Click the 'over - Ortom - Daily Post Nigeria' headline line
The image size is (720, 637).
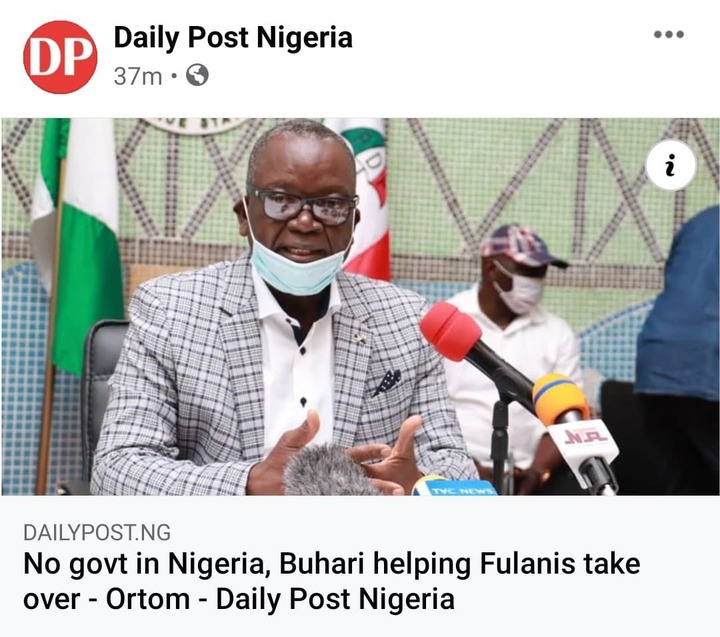click(x=239, y=599)
